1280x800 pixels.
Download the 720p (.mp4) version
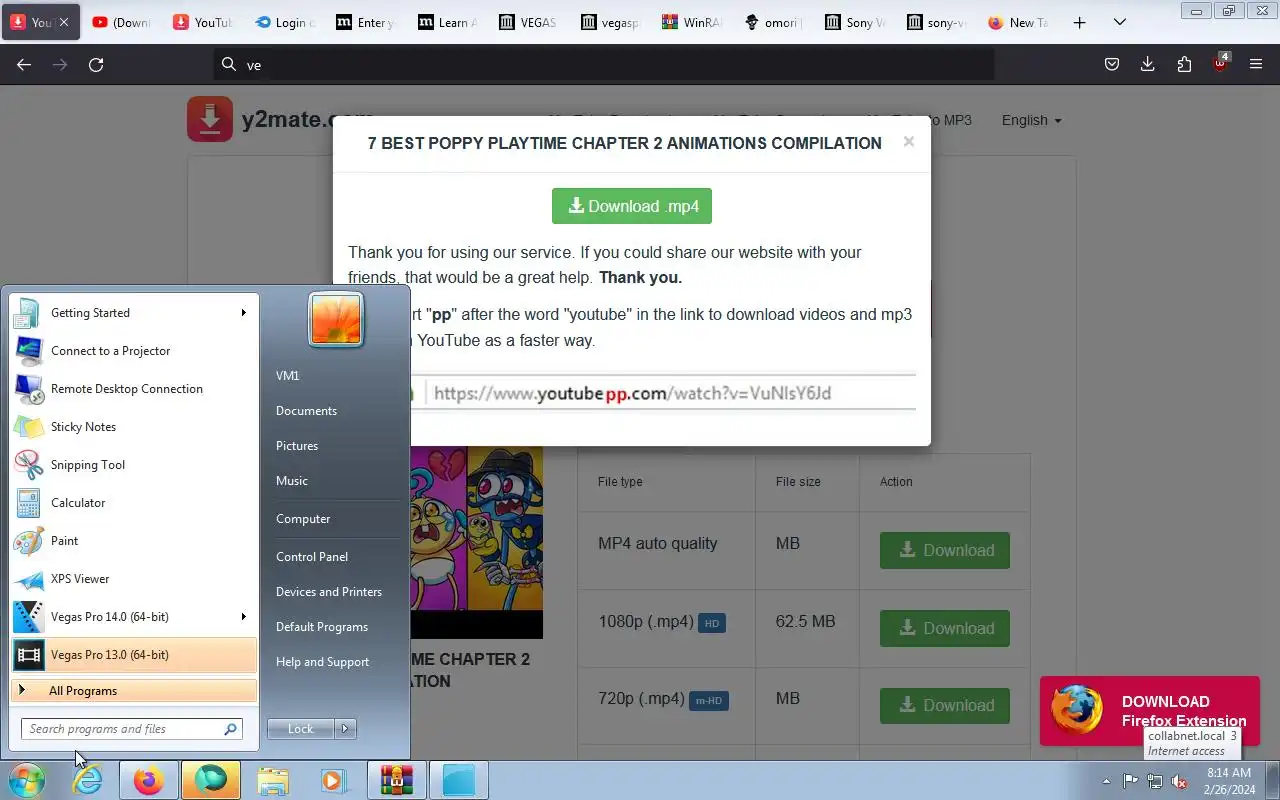[945, 705]
